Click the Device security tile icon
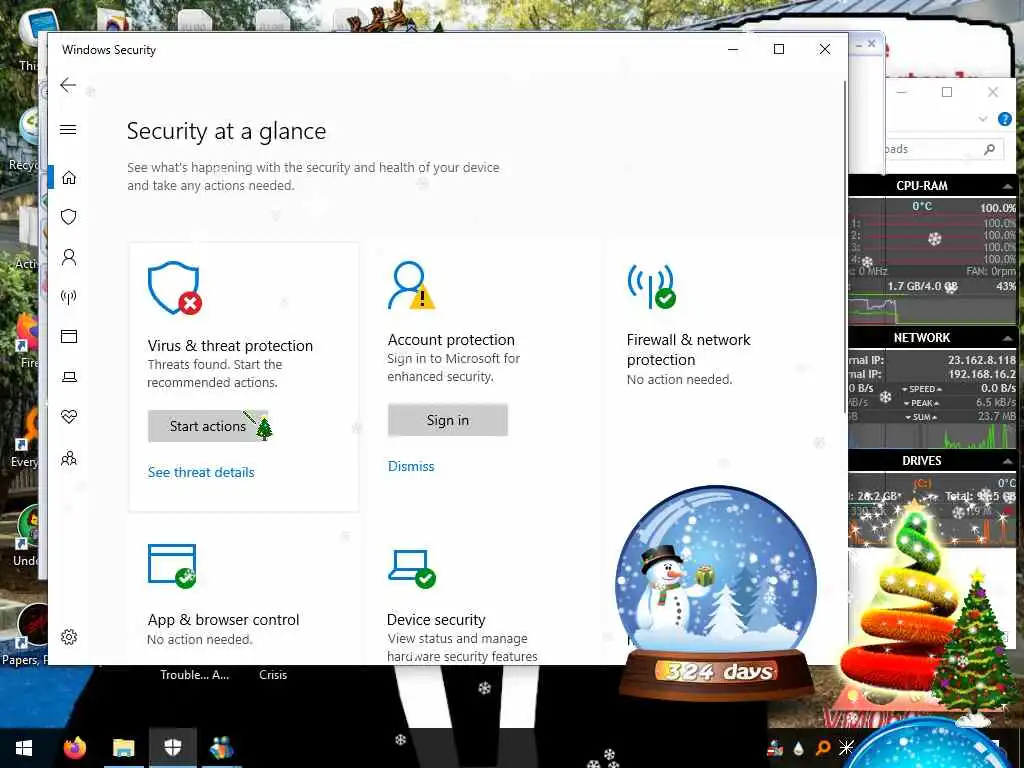Image resolution: width=1024 pixels, height=768 pixels. [x=411, y=568]
